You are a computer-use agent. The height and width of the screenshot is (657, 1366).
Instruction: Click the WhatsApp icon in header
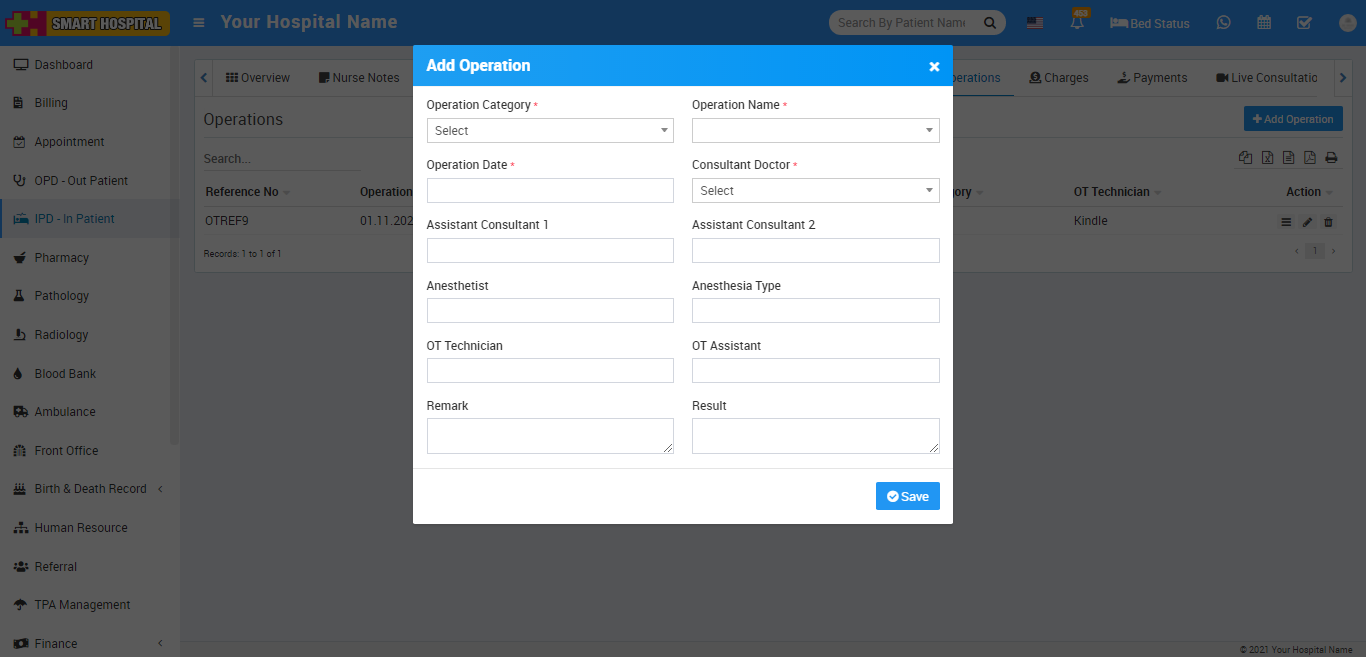point(1223,23)
